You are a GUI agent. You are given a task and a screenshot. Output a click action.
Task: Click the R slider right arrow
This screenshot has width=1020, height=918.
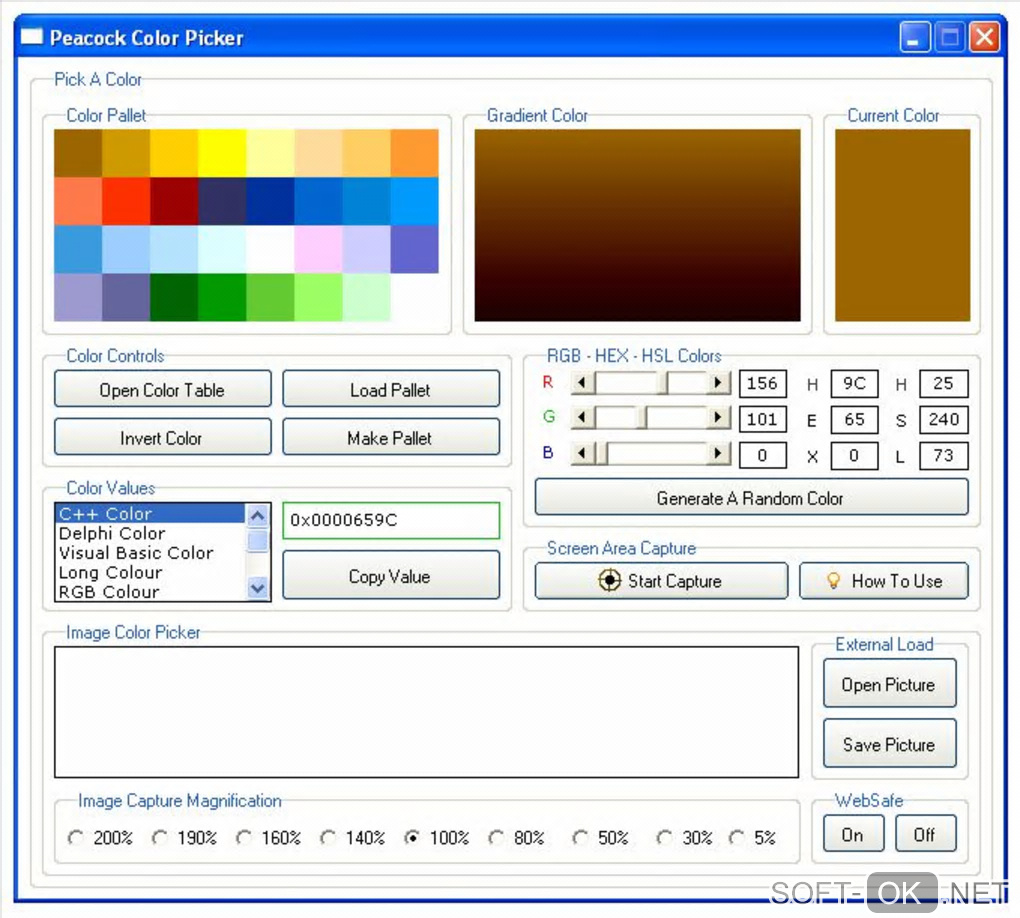[718, 383]
